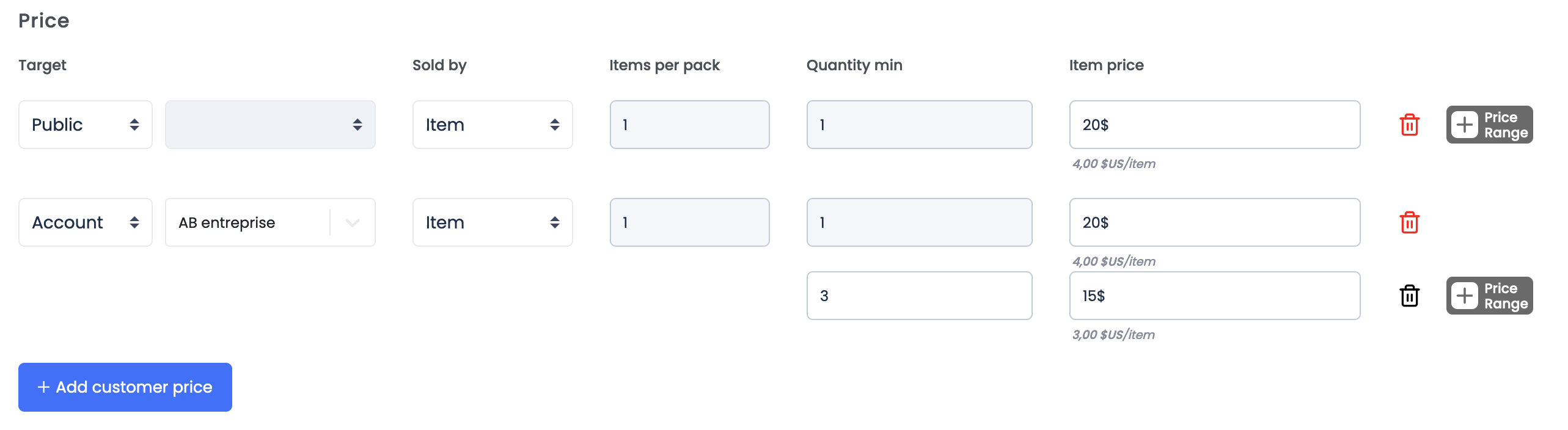
Task: Click the top Price Range button
Action: 1489,124
